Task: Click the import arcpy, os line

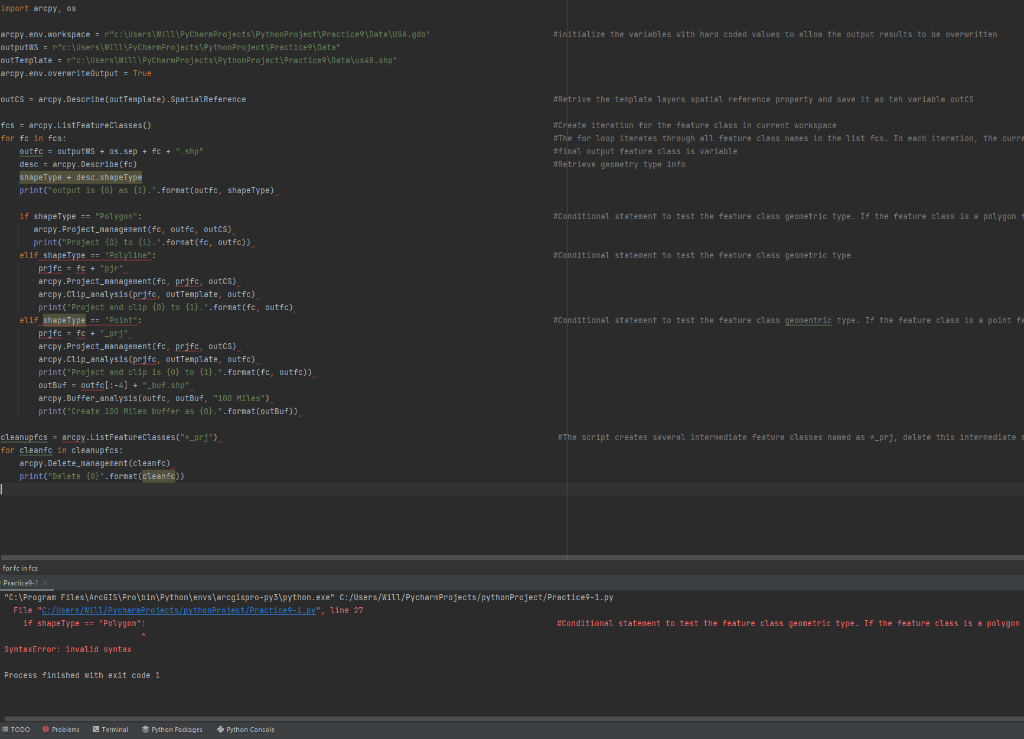Action: [39, 8]
